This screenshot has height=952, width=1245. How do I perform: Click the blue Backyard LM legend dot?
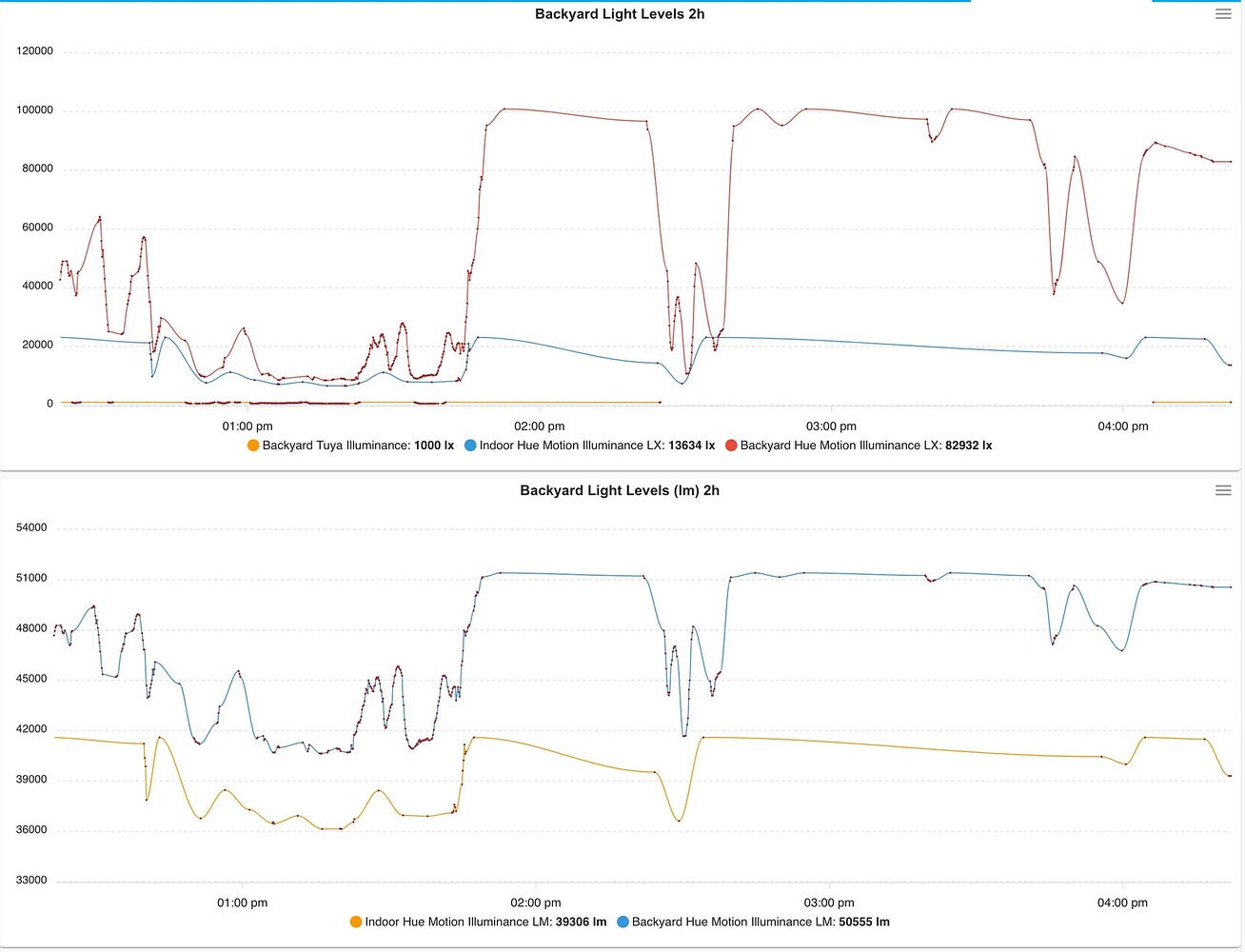point(622,922)
